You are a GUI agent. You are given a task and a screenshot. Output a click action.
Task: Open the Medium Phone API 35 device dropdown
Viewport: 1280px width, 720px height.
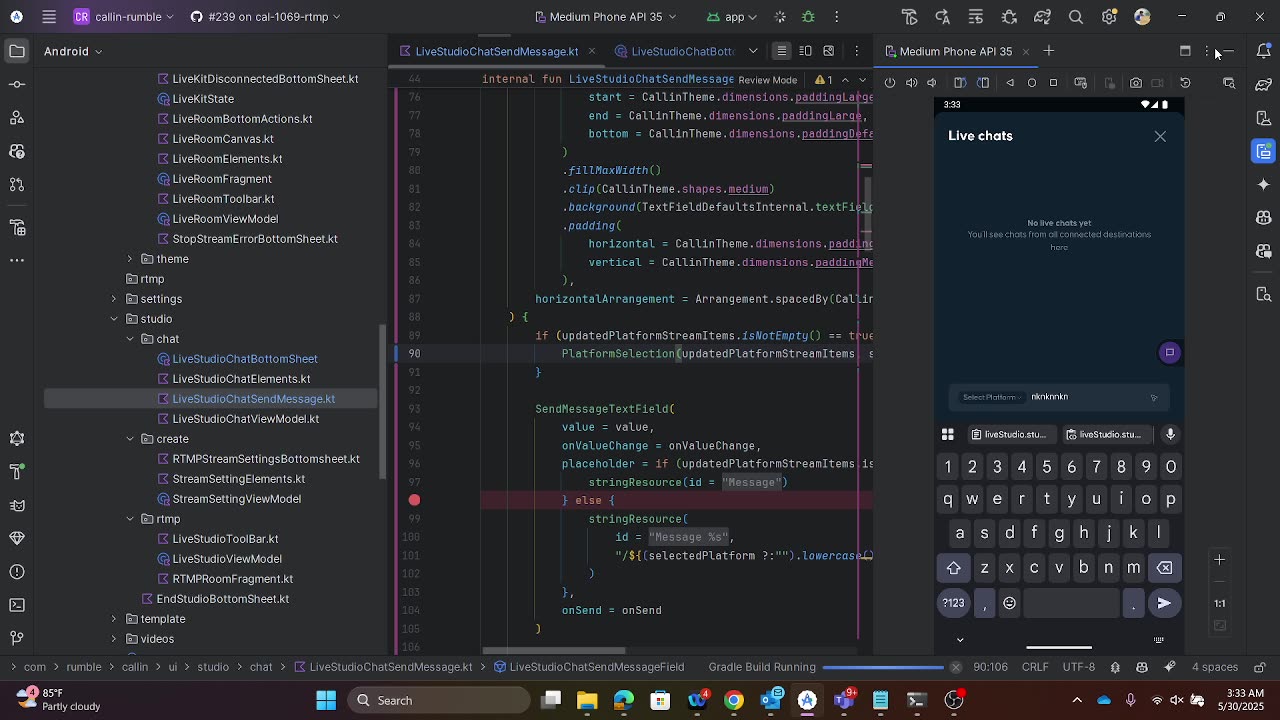[x=606, y=17]
